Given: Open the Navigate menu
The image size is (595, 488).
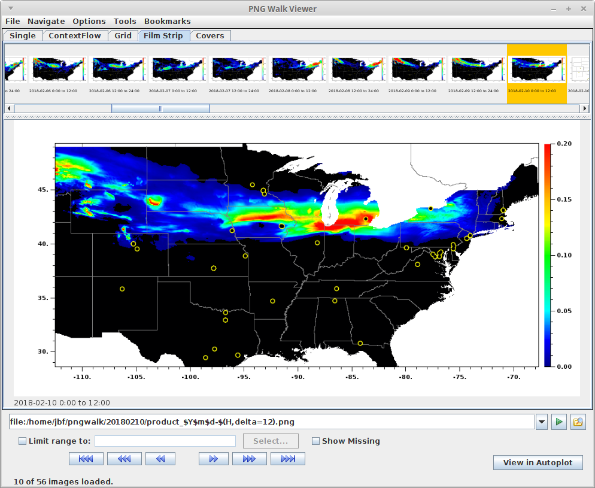Looking at the screenshot, I should point(46,21).
